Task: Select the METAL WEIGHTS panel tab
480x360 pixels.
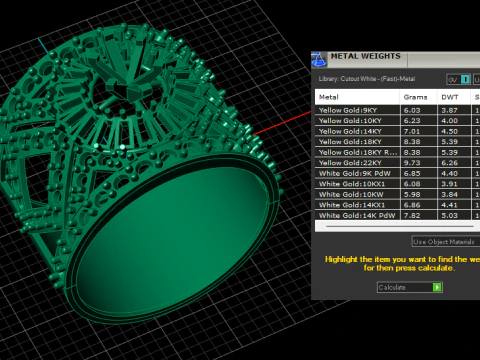Action: (365, 56)
